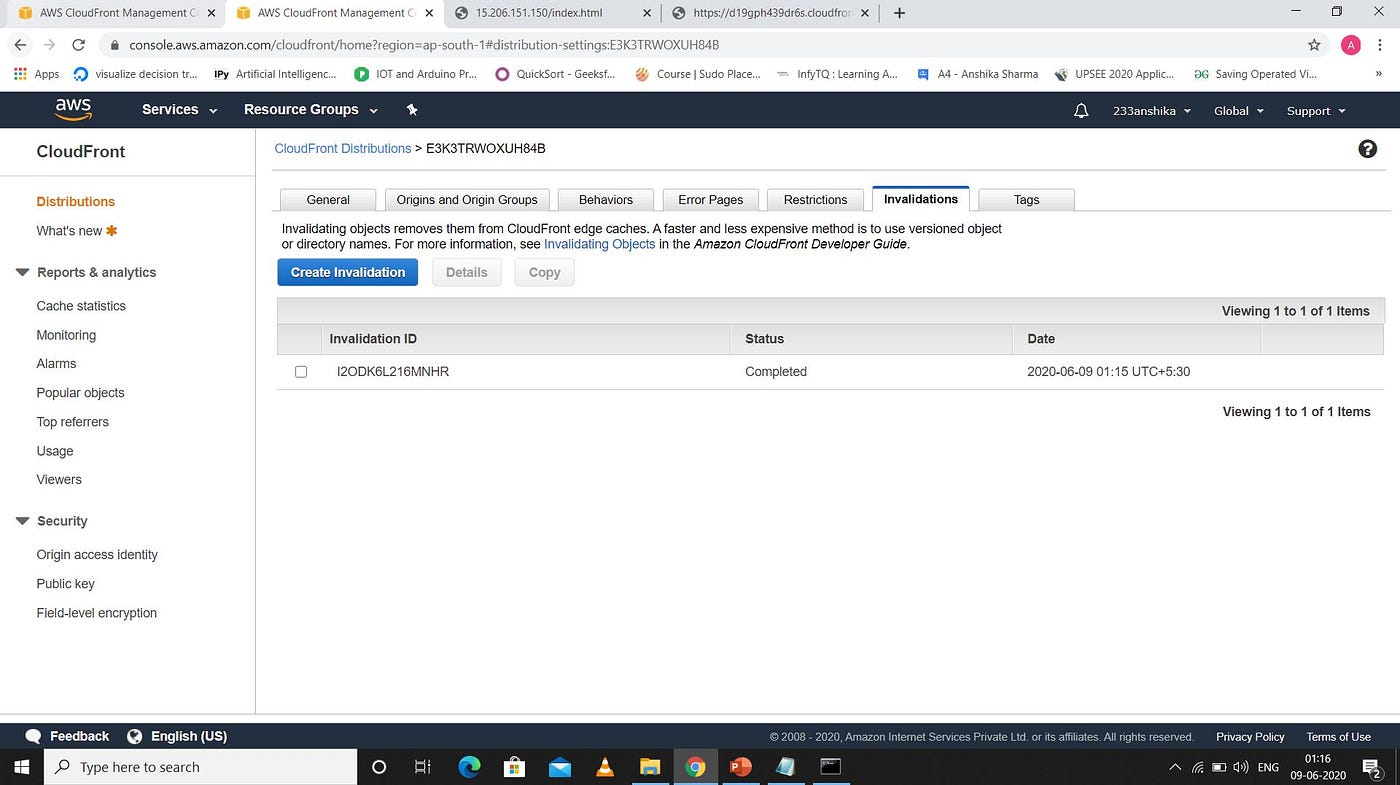The image size is (1400, 785).
Task: Collapse the Reports & analytics section
Action: tap(23, 272)
